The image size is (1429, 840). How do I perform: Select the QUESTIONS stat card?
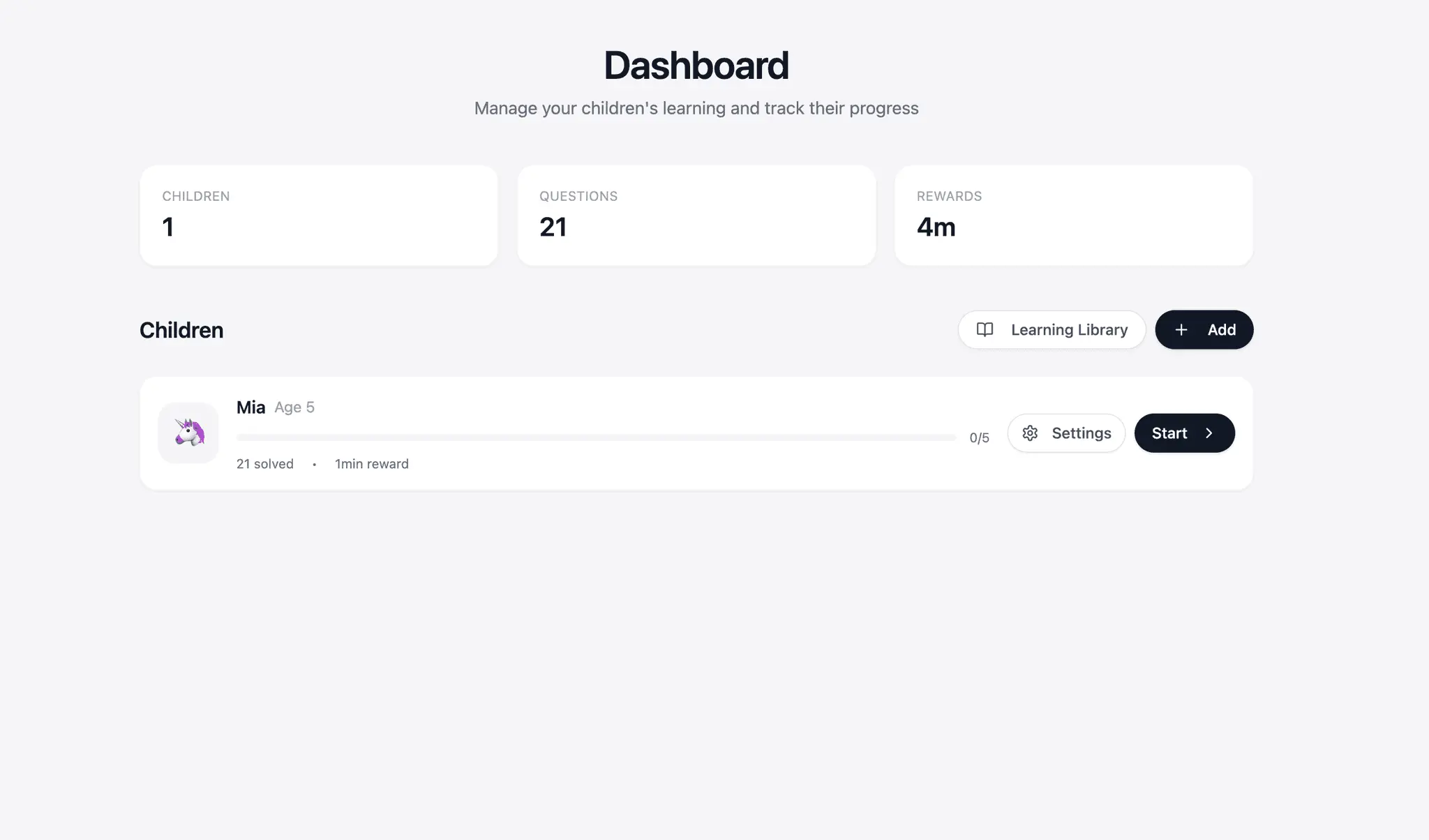coord(696,216)
